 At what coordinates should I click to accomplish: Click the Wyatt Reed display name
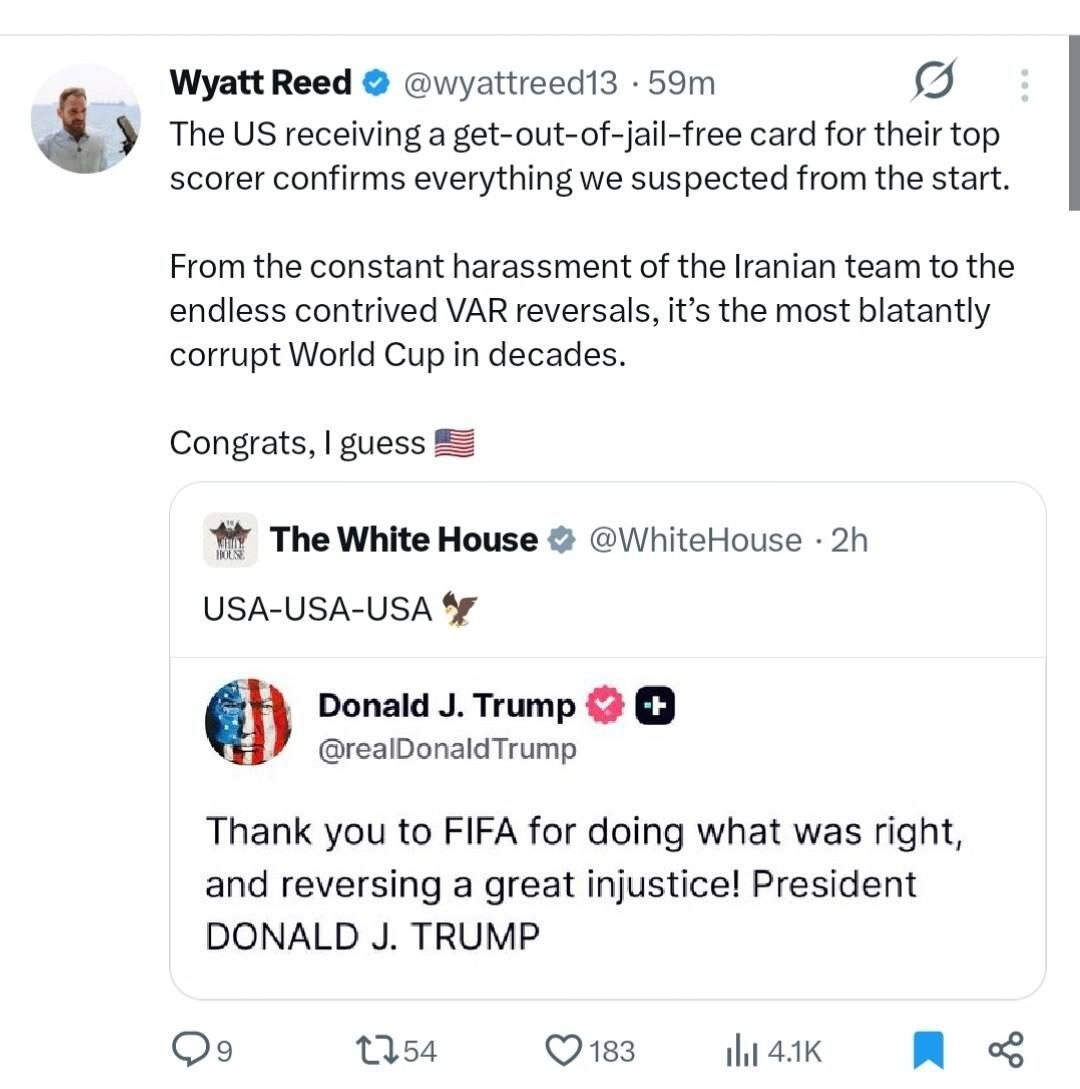click(x=260, y=83)
